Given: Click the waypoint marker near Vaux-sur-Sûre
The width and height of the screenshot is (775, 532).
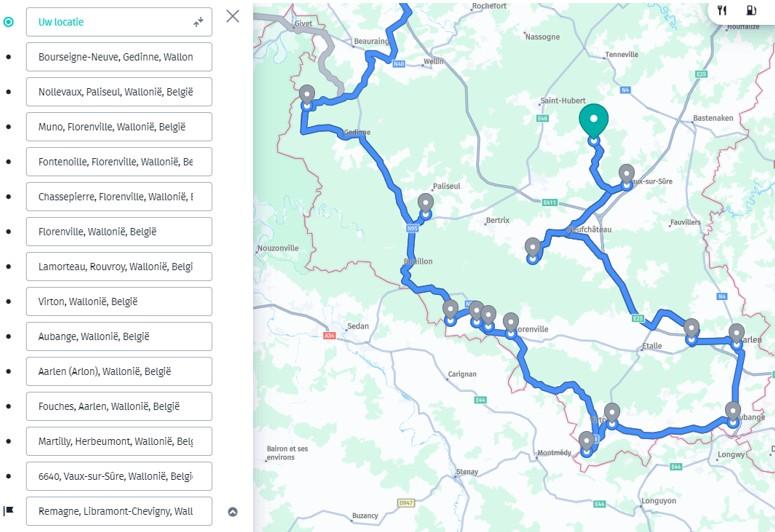Looking at the screenshot, I should pyautogui.click(x=627, y=175).
